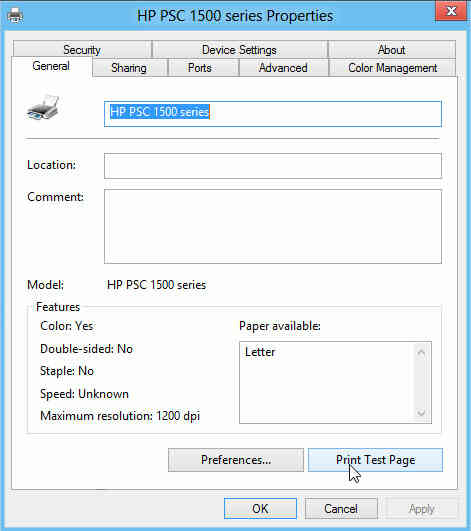
Task: Click the "Paper available:" label
Action: tap(280, 326)
